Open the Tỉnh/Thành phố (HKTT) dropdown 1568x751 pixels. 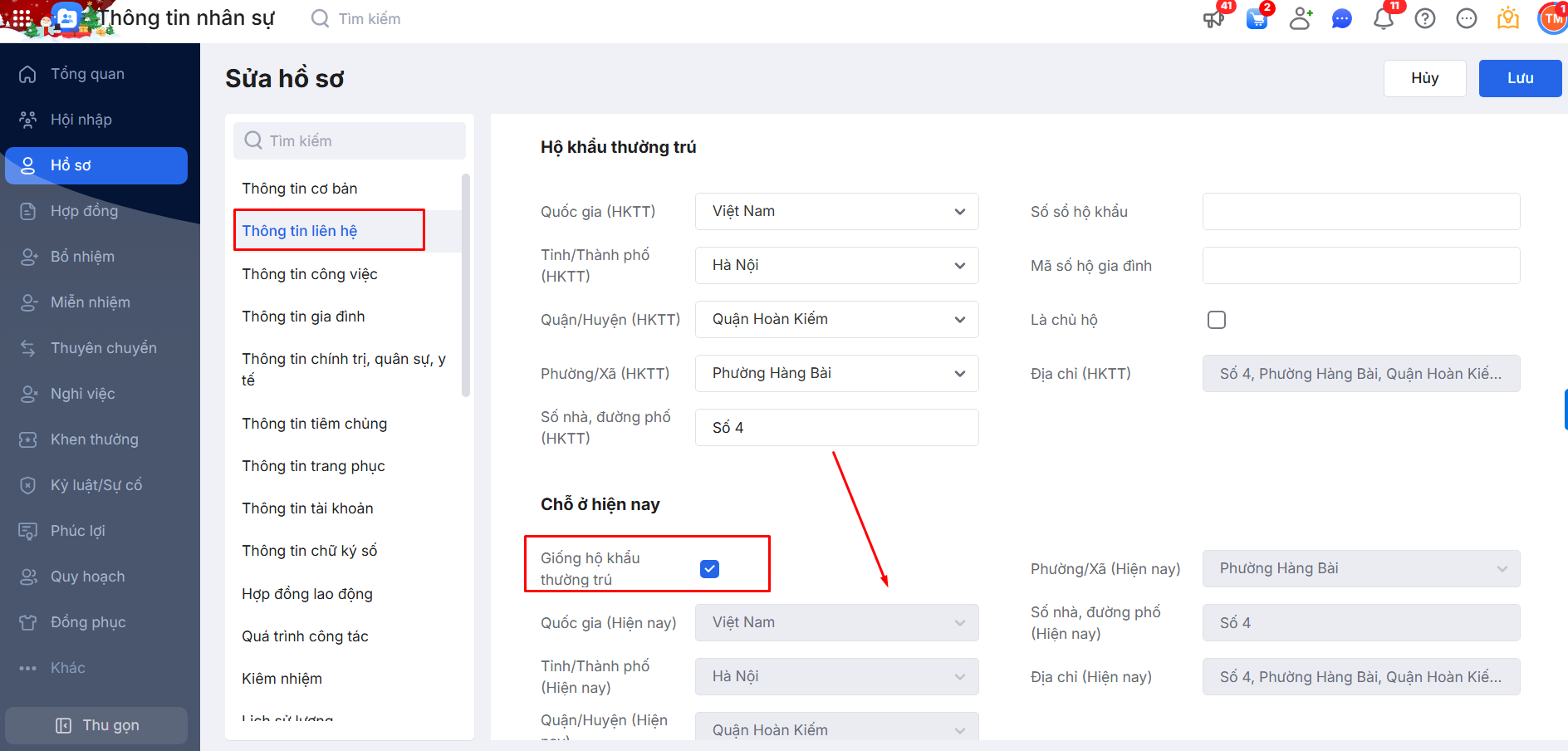(836, 266)
